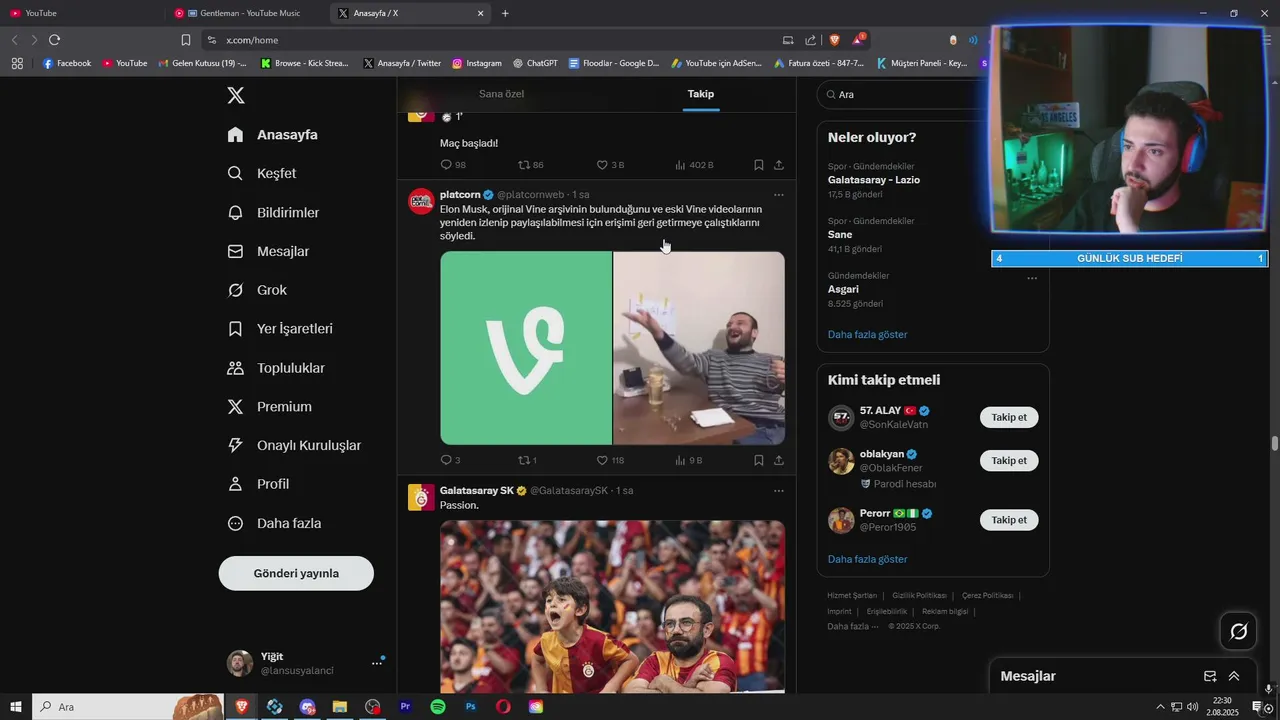Open more options for platcorn post
This screenshot has width=1280, height=720.
tap(778, 195)
